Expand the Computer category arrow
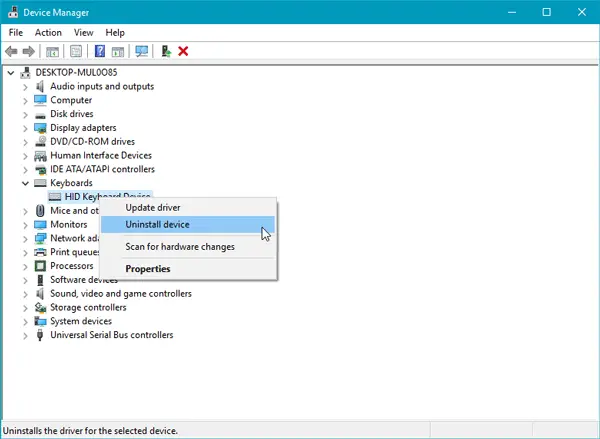Viewport: 600px width, 439px height. click(x=25, y=101)
